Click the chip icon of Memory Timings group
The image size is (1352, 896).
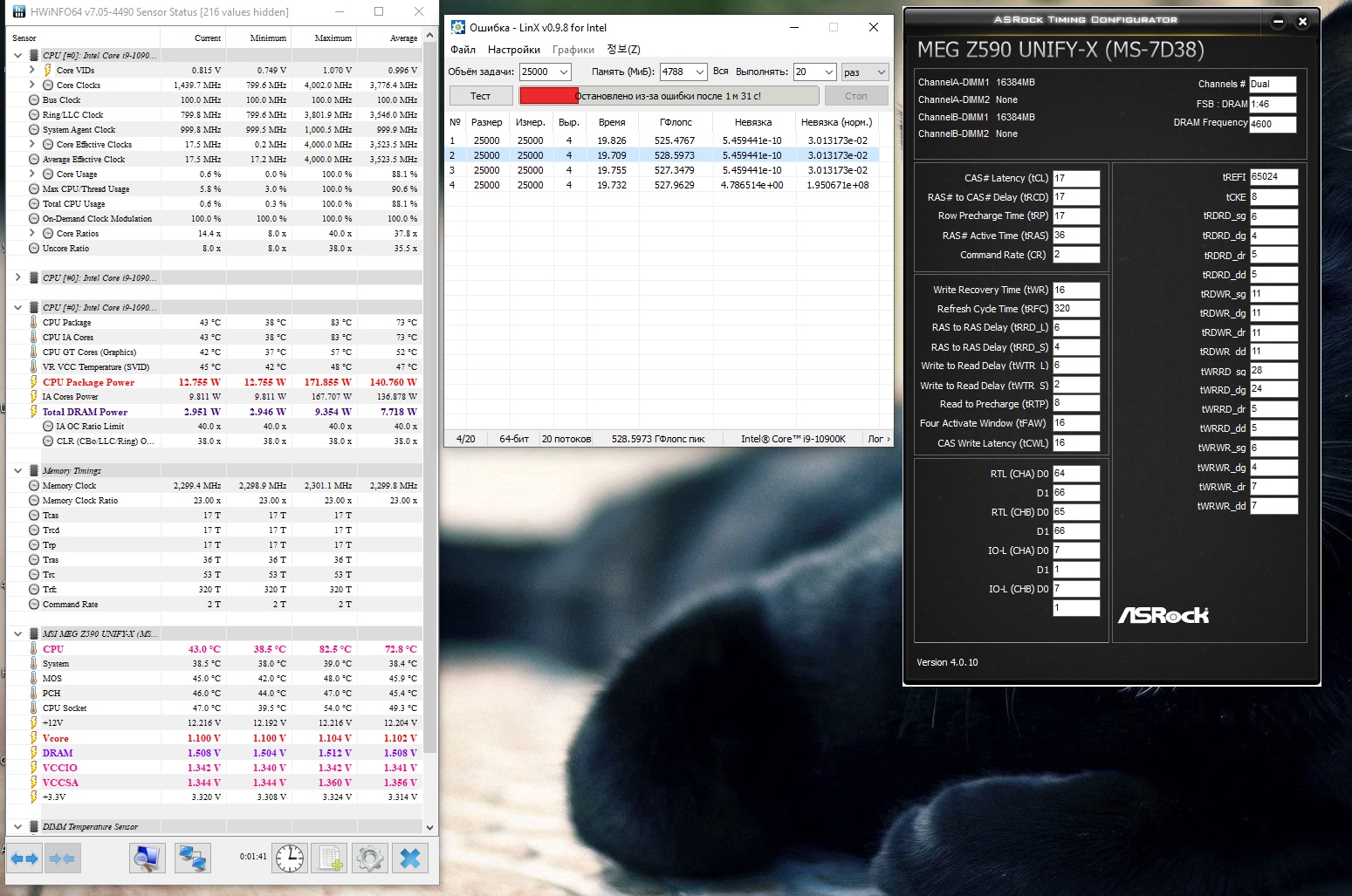pos(33,471)
